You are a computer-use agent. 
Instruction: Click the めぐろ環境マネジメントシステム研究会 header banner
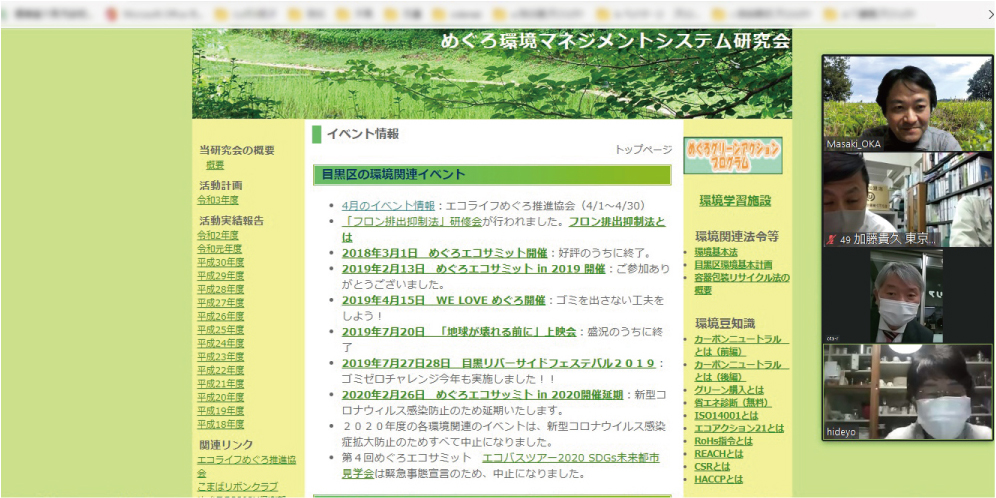click(x=492, y=74)
